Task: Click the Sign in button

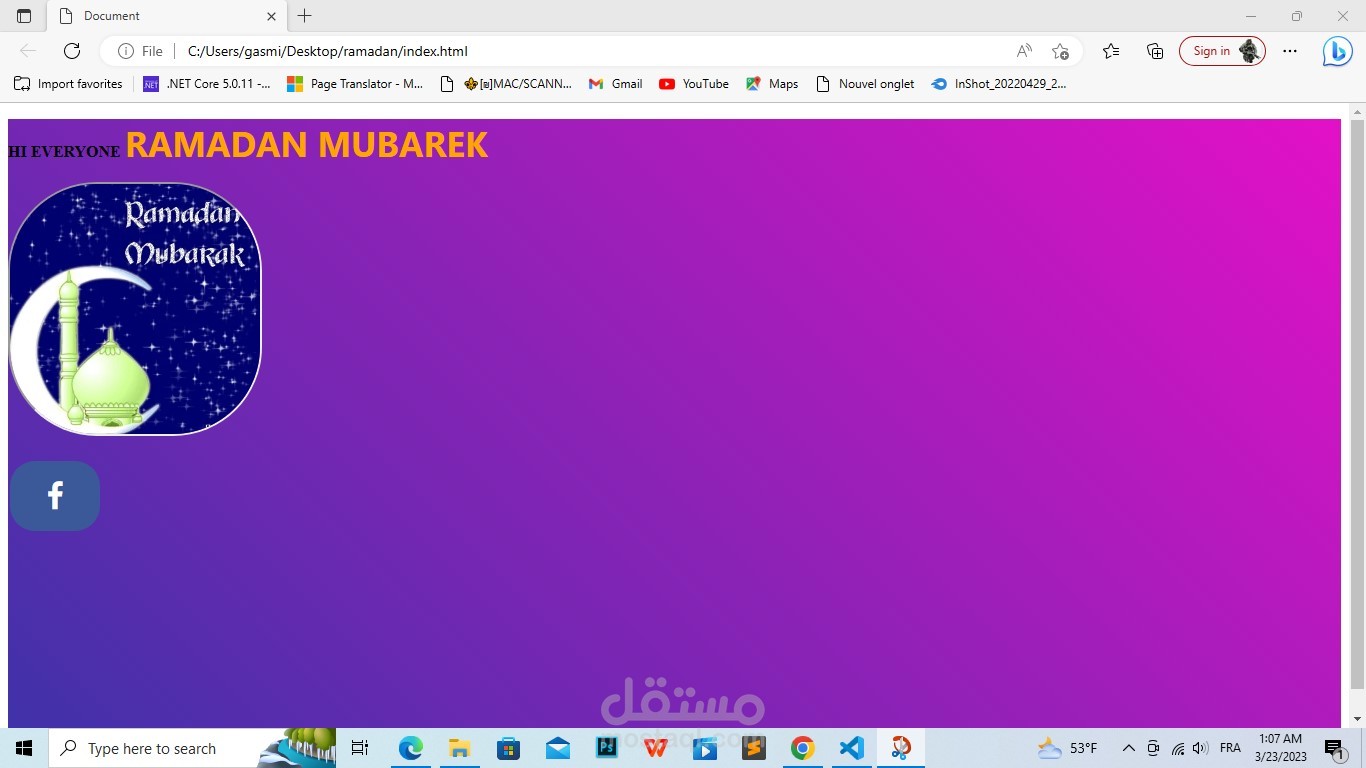Action: tap(1211, 51)
